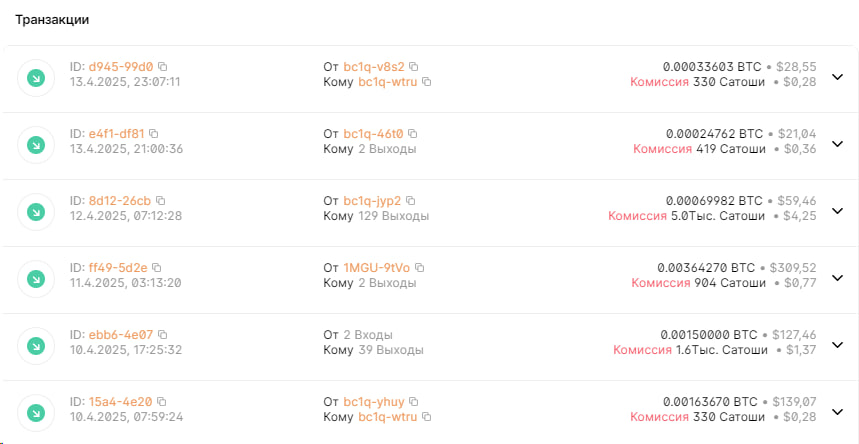Open address link 1MGU-9tVo
This screenshot has width=859, height=444.
coord(377,267)
